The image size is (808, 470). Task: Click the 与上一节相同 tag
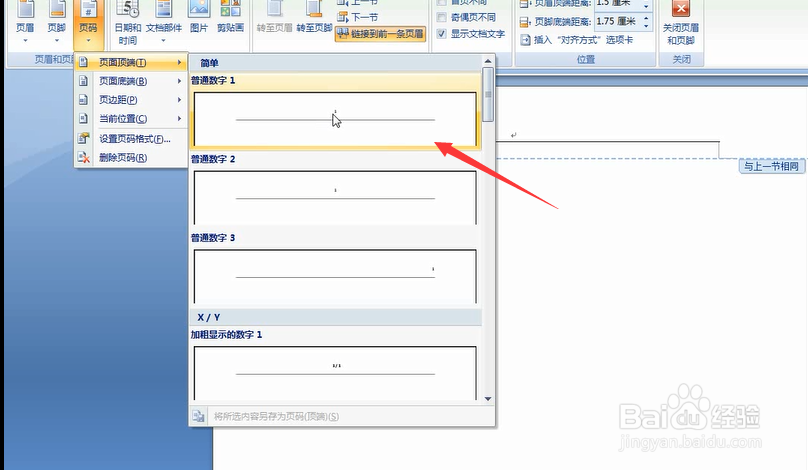pyautogui.click(x=771, y=166)
